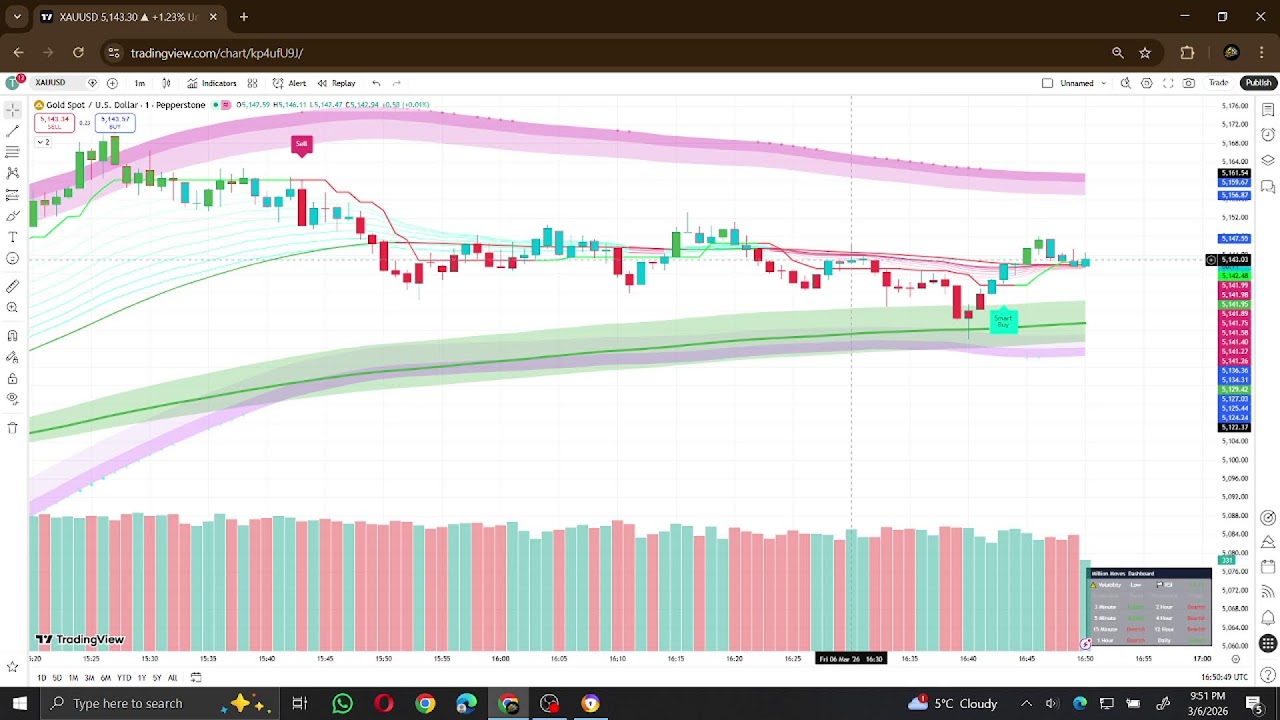Enter fullscreen mode
This screenshot has height=720, width=1280.
1168,83
